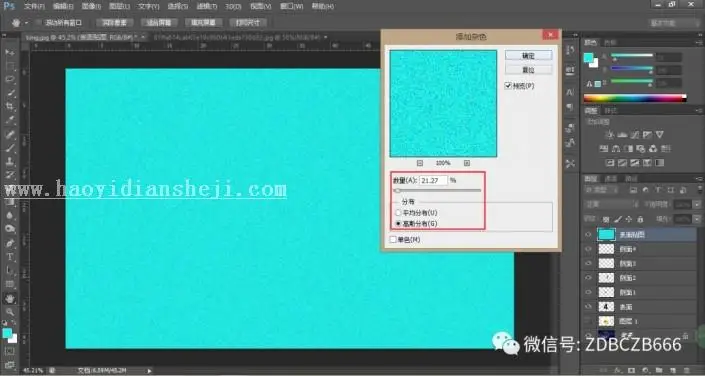Select the Brush tool
Viewport: 705px width, 376px height.
[x=9, y=148]
